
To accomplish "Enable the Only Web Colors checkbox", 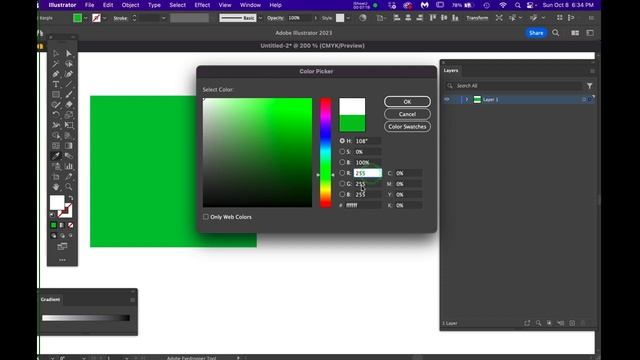I will pyautogui.click(x=206, y=217).
